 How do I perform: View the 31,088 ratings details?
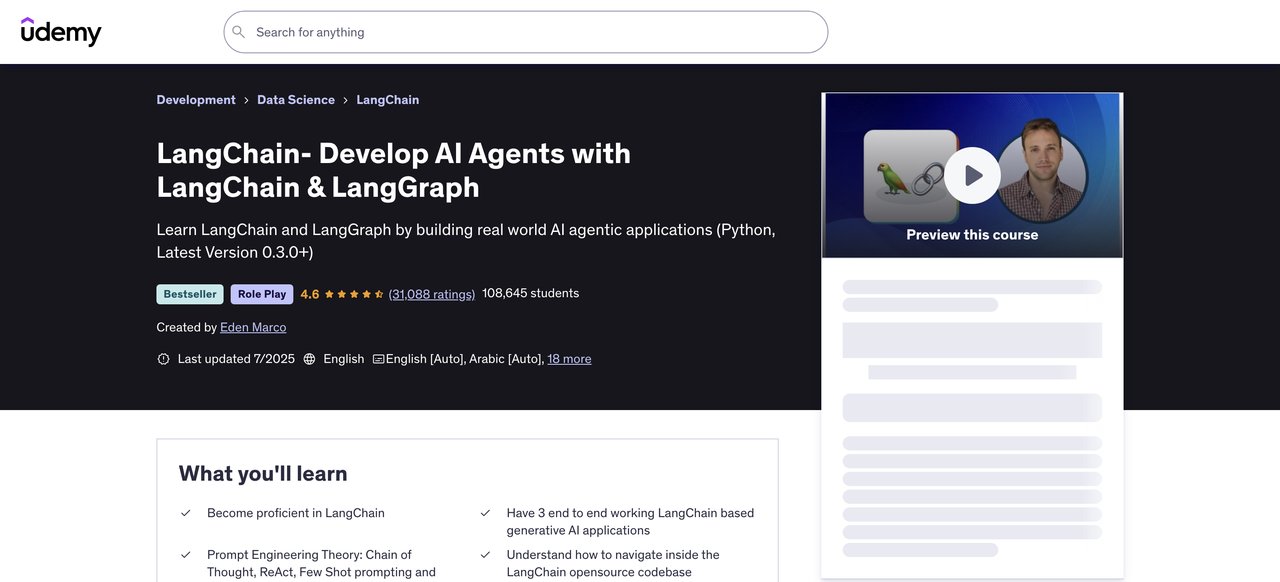click(x=432, y=292)
